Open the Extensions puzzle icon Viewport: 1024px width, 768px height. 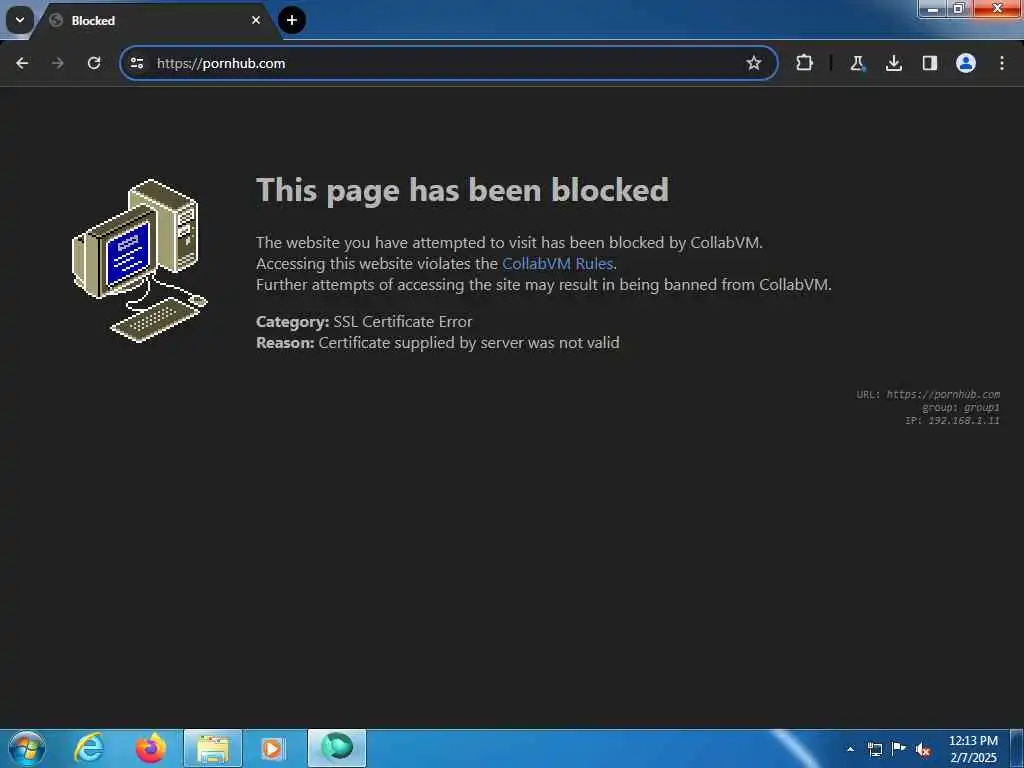(x=805, y=63)
